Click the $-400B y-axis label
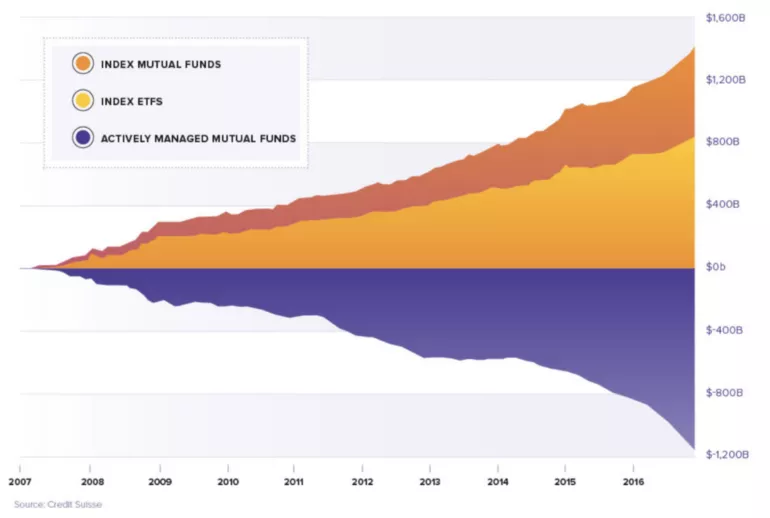The image size is (770, 518). [x=724, y=330]
